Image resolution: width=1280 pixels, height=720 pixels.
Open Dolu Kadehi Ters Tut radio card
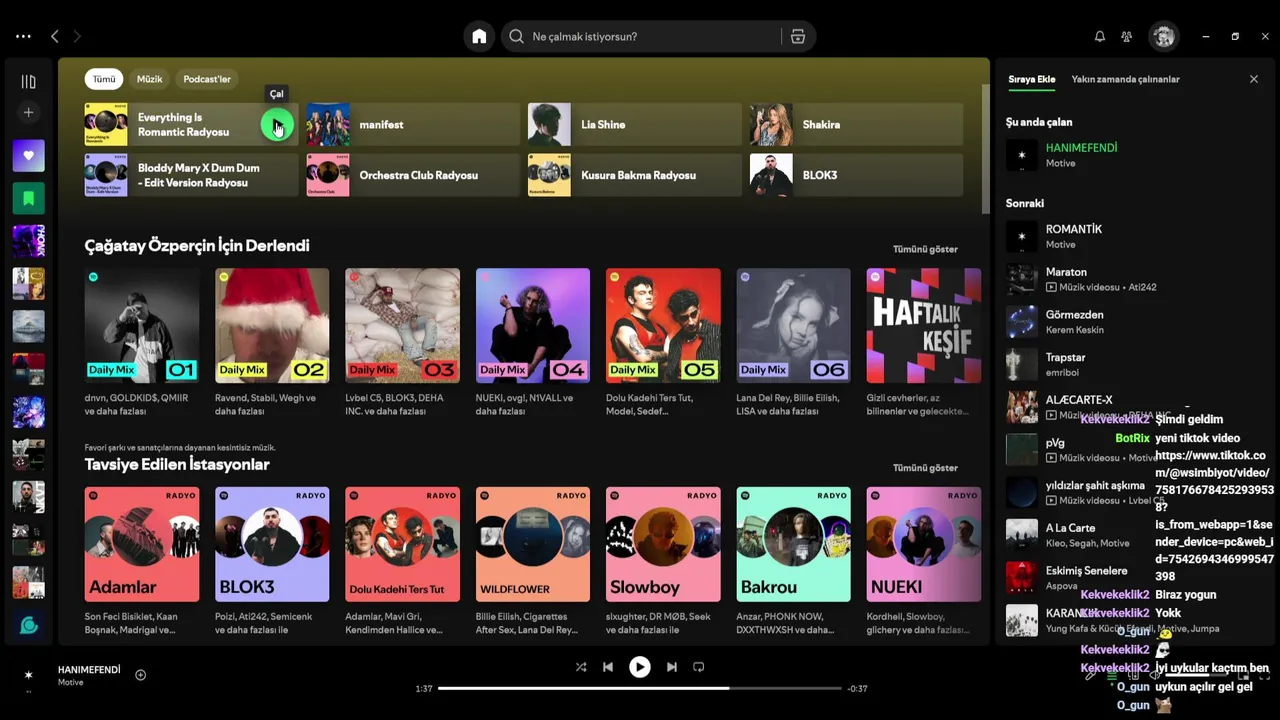402,544
